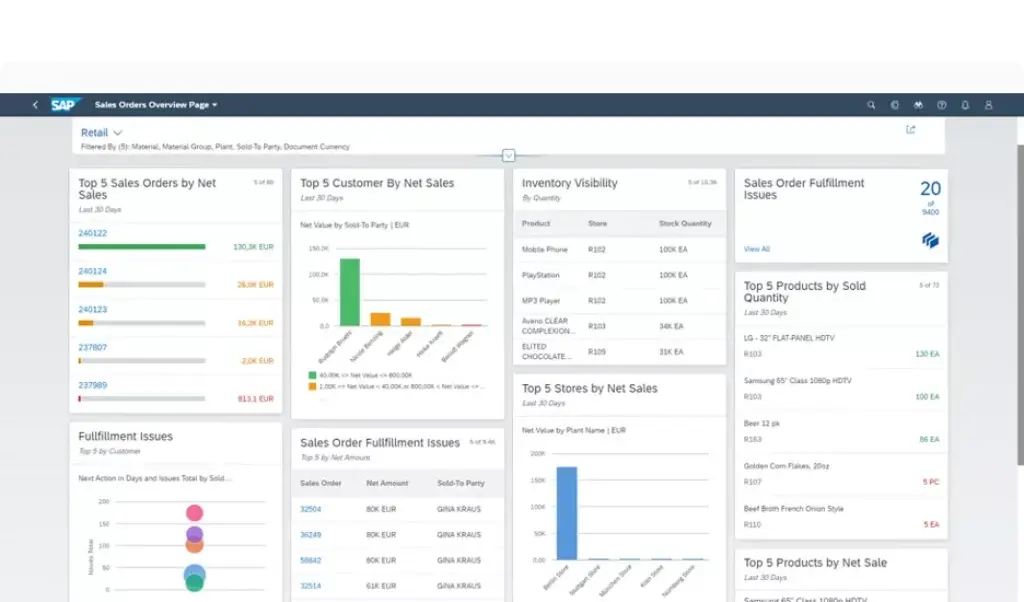This screenshot has width=1024, height=602.
Task: Open the user profile icon
Action: point(989,104)
